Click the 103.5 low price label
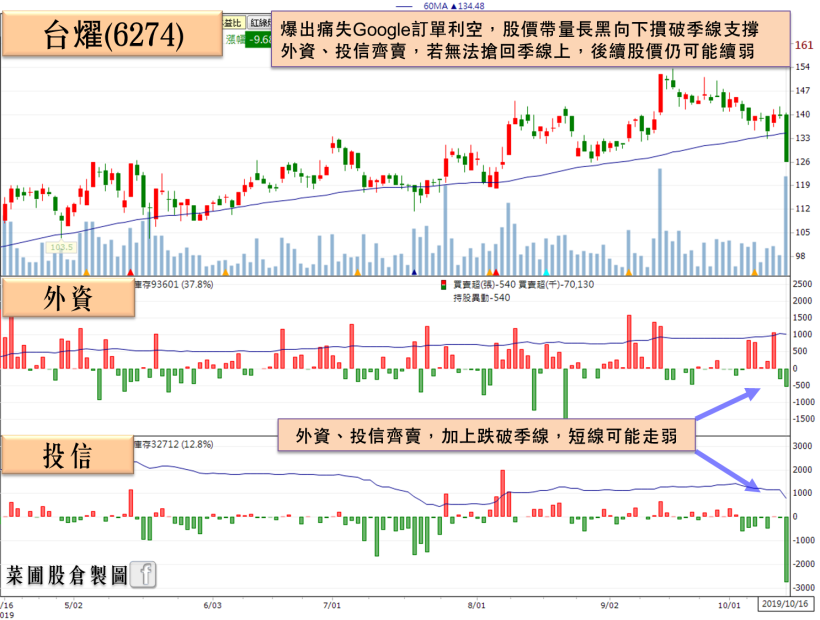820x620 pixels. pos(62,247)
